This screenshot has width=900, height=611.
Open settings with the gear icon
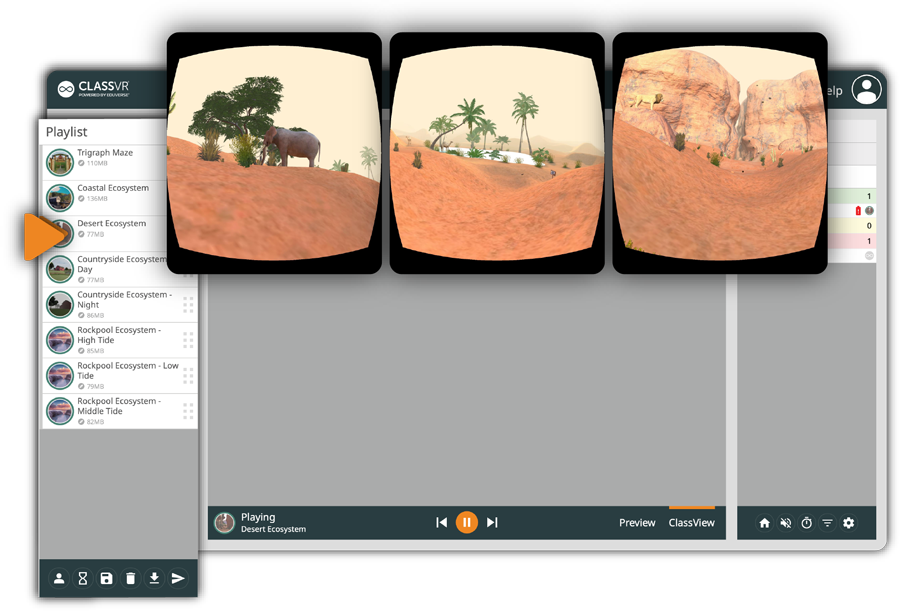(x=848, y=523)
